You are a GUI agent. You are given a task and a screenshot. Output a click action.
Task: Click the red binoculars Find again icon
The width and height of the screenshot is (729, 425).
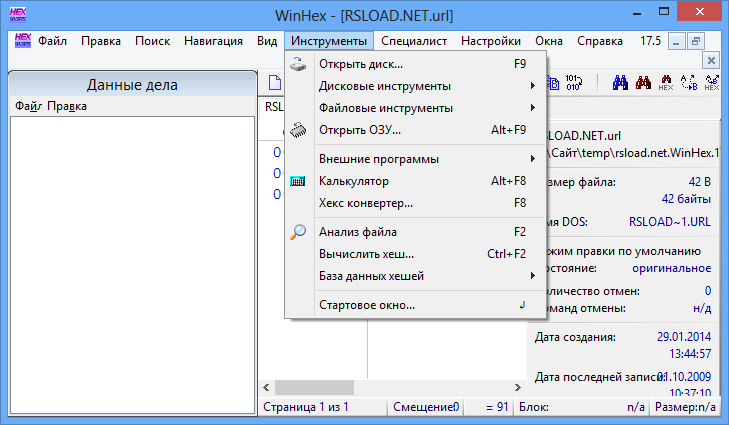643,83
